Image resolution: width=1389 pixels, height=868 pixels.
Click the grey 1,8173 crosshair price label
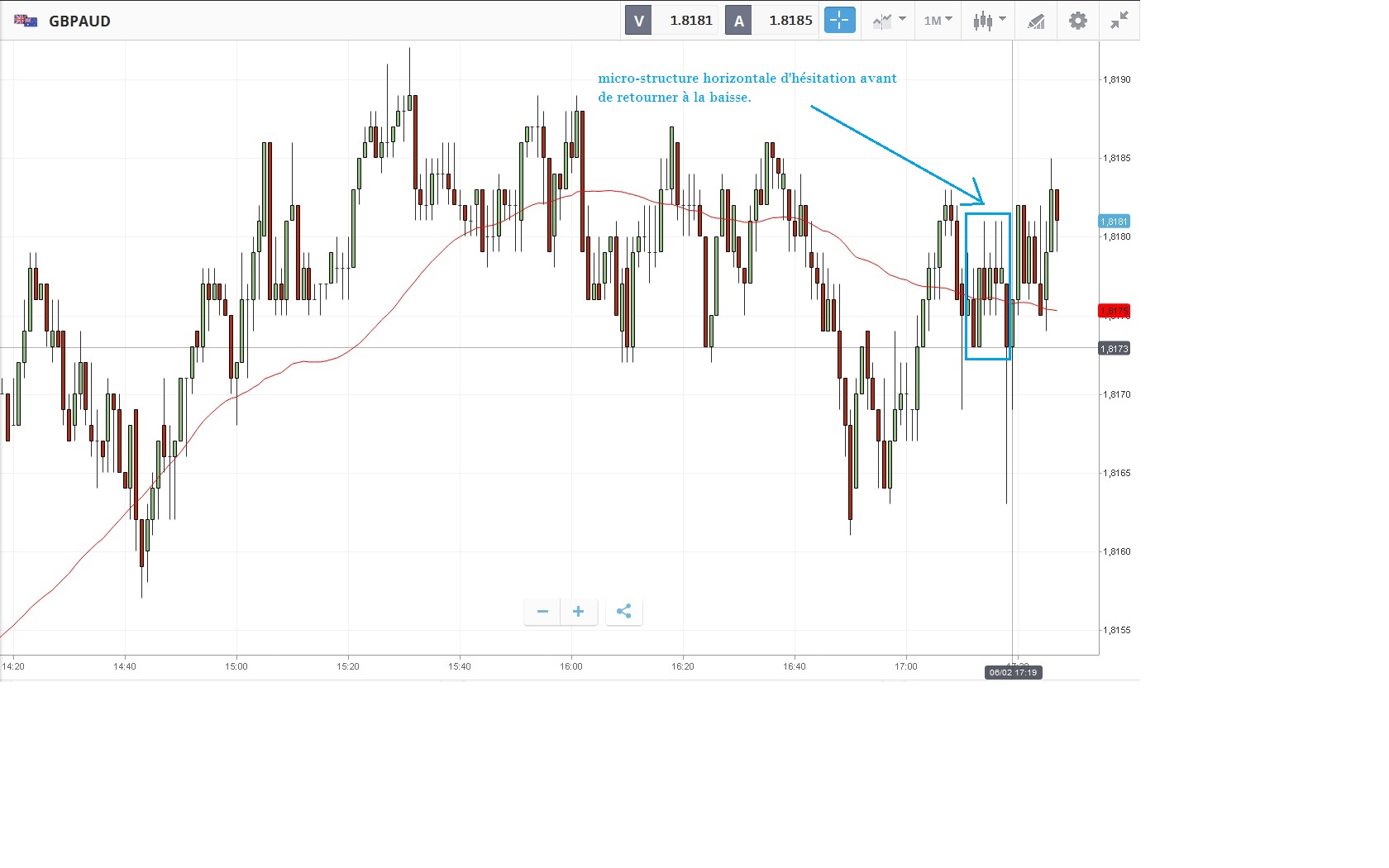click(x=1115, y=349)
